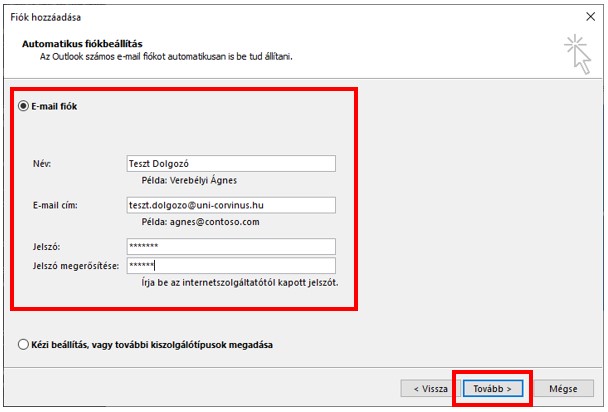Cancel with the Mégse button

(563, 388)
